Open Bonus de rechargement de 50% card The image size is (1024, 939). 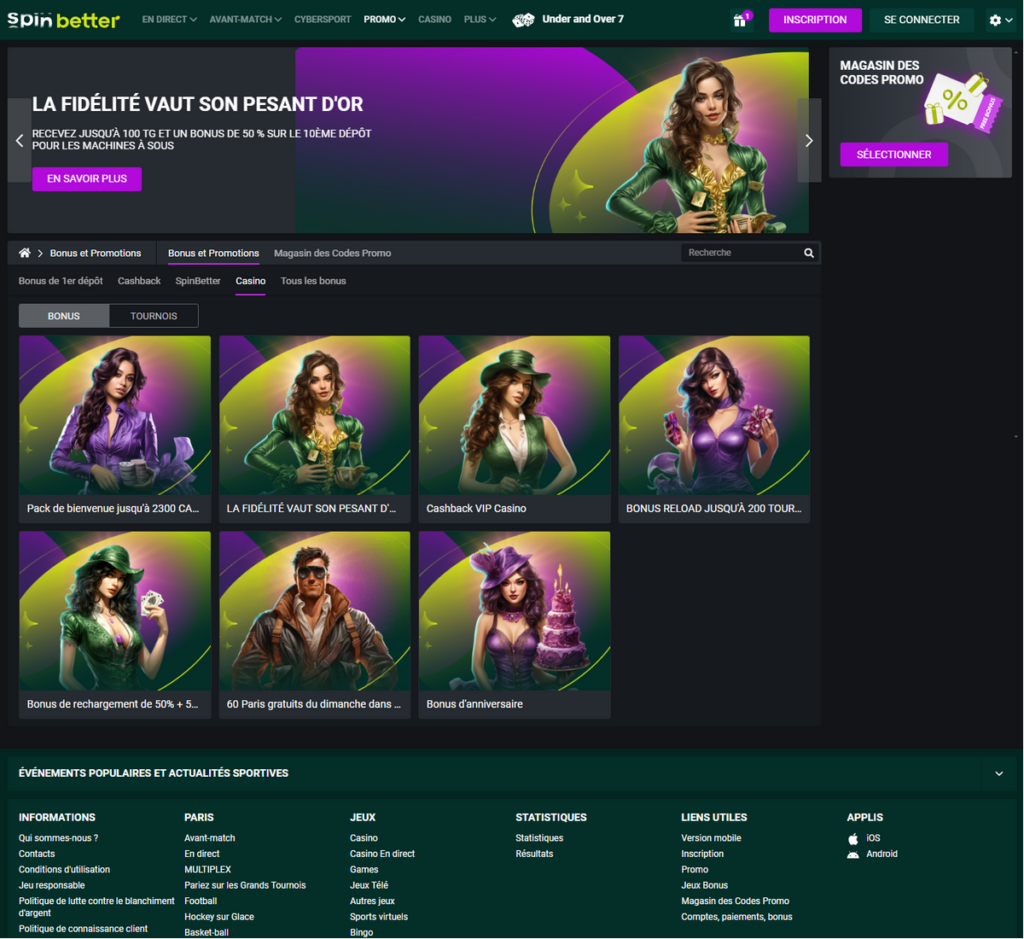pyautogui.click(x=115, y=625)
